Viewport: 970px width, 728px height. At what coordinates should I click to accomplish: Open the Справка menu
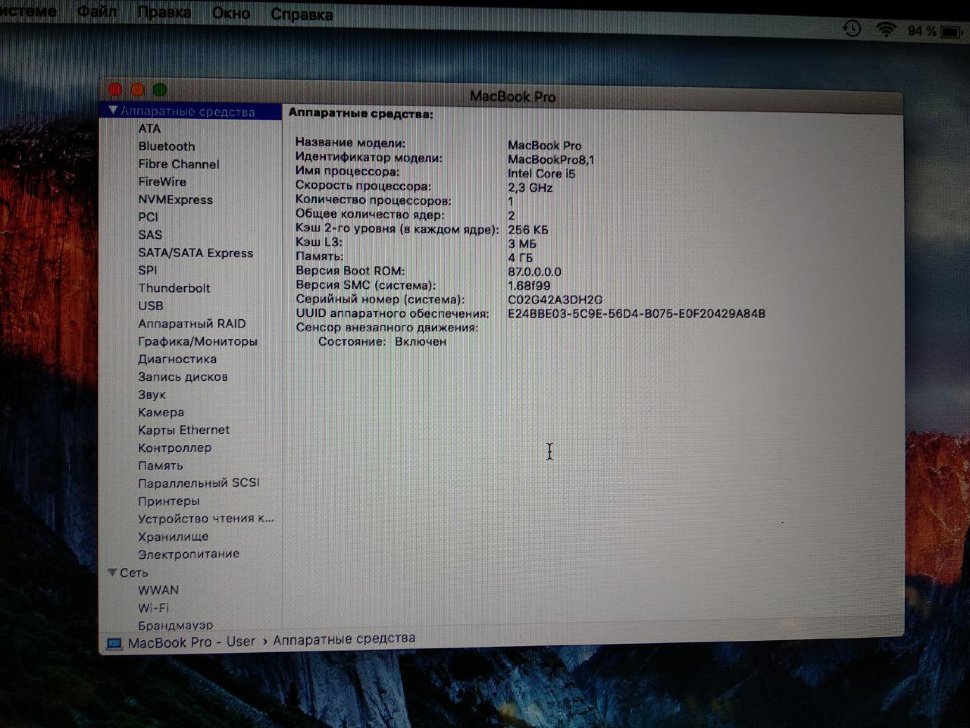(301, 14)
